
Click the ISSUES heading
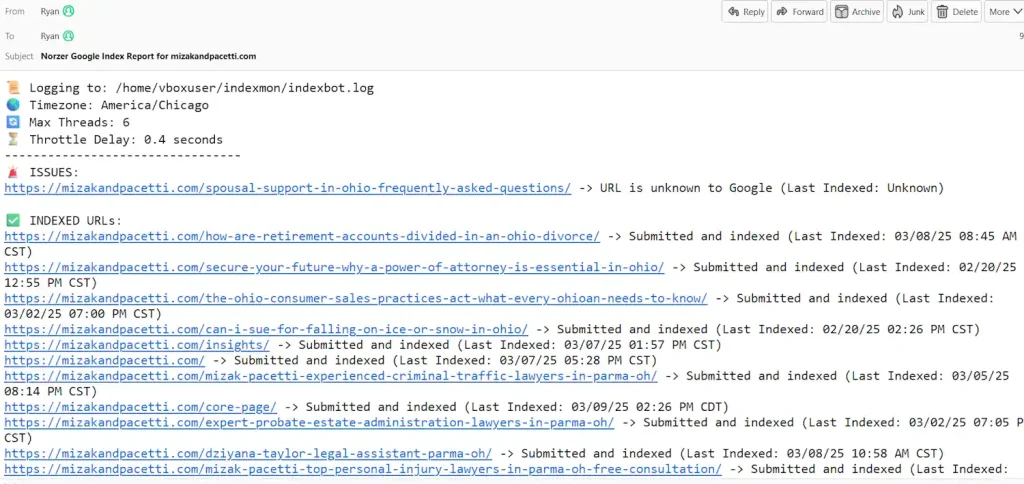(42, 172)
